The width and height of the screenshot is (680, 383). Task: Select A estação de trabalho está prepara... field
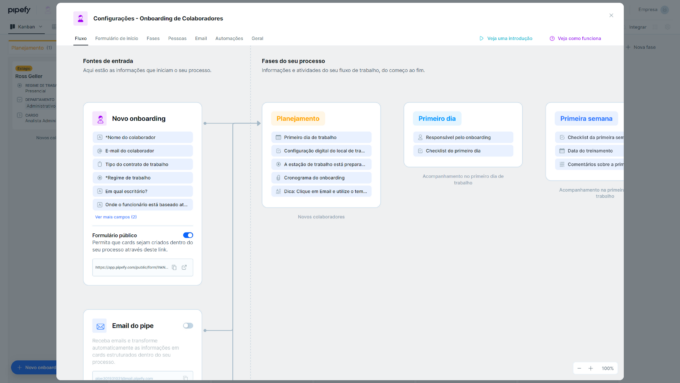pos(321,164)
